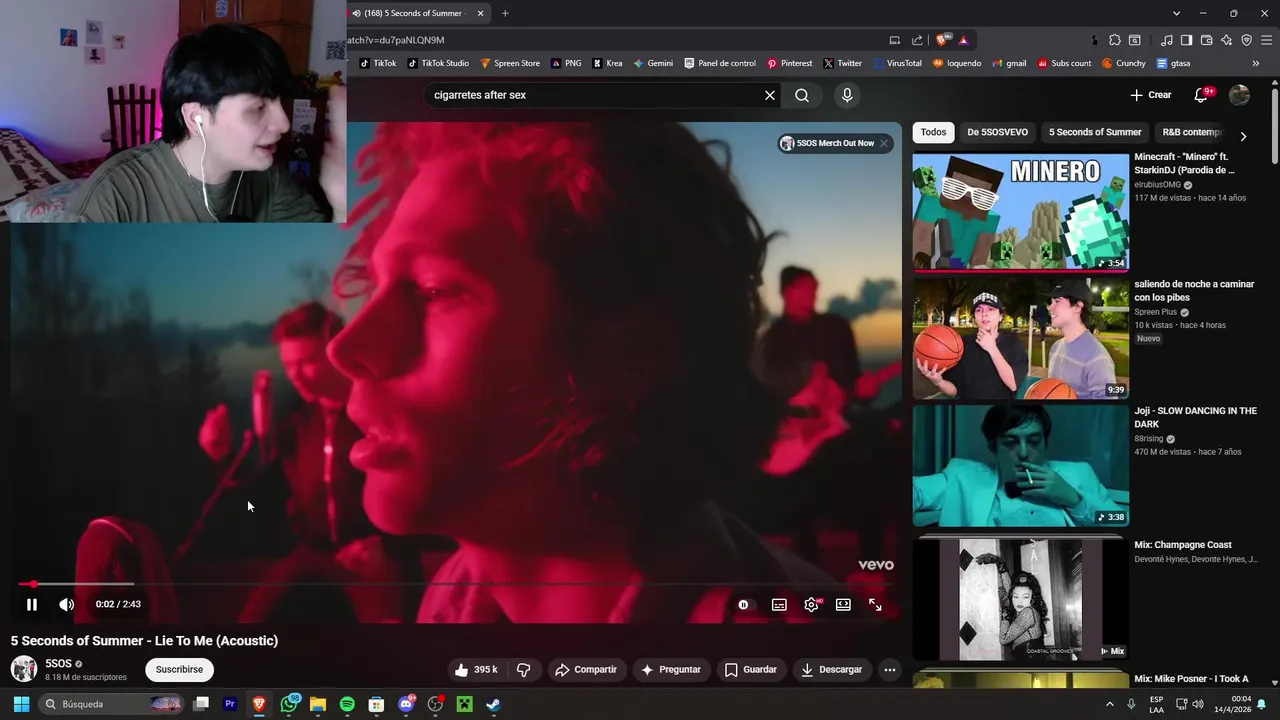Open the Mix: Mike Posner title
Screen dimensions: 1280x720
(x=1191, y=679)
